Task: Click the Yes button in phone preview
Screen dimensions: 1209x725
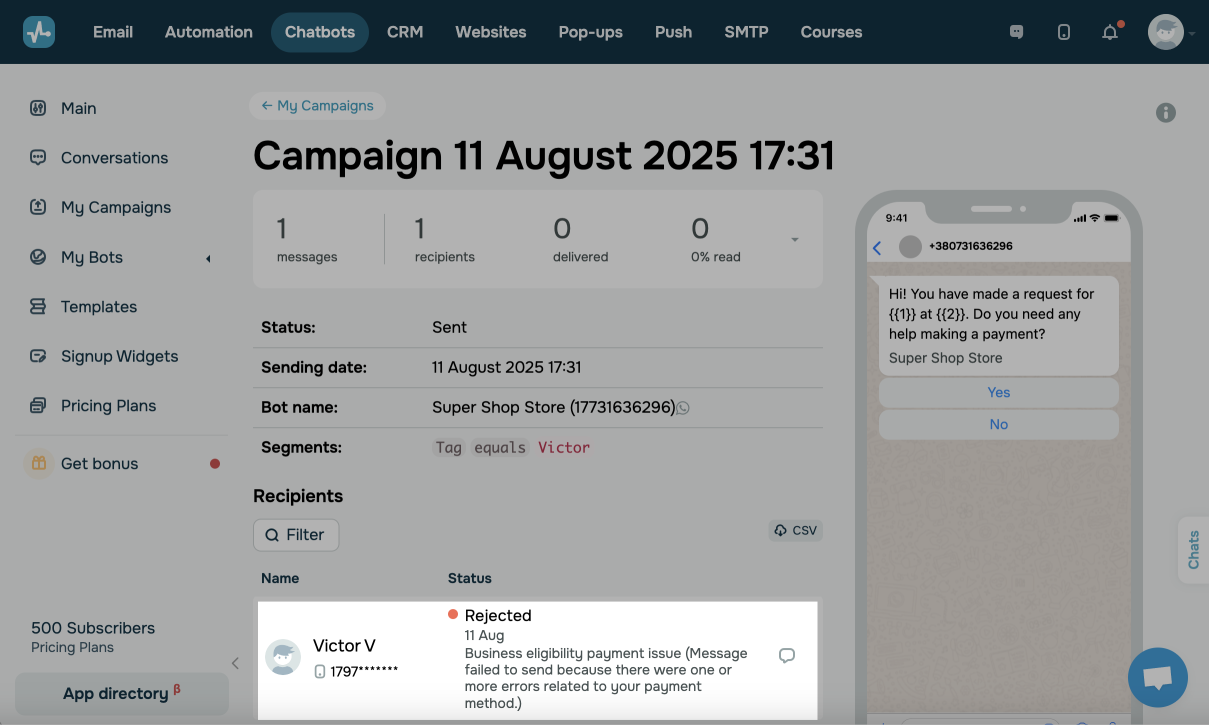Action: point(998,393)
